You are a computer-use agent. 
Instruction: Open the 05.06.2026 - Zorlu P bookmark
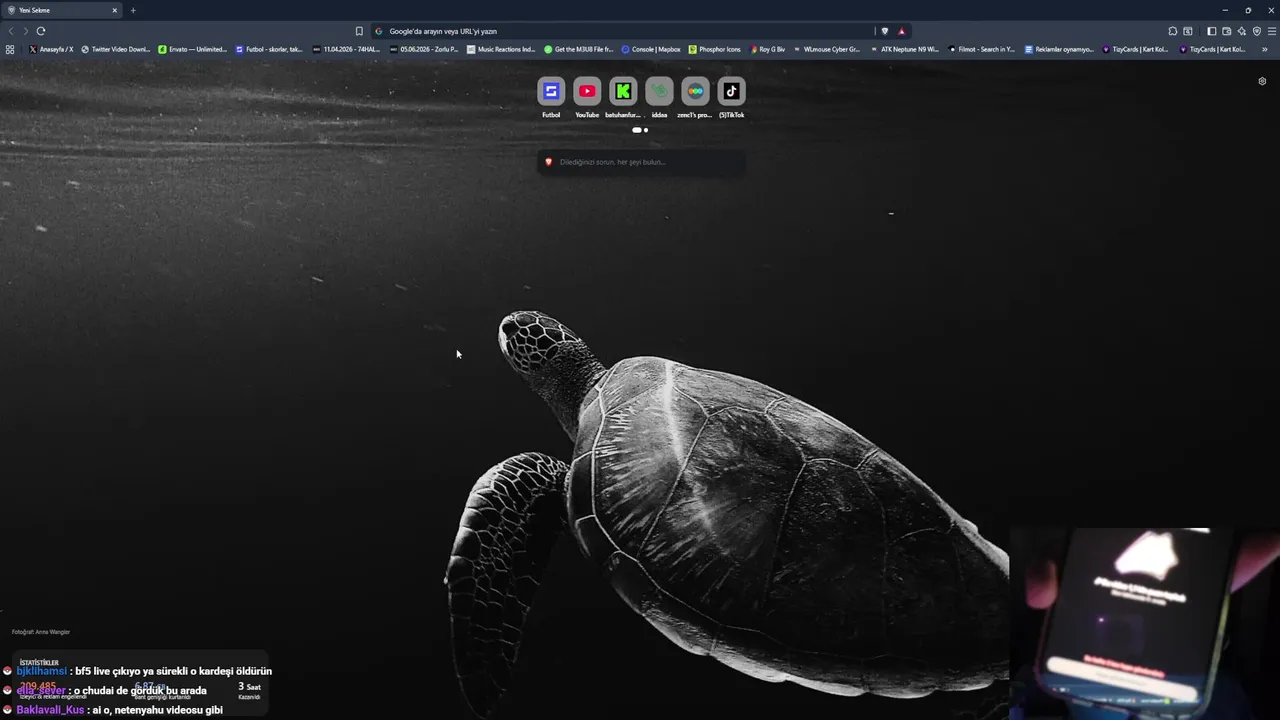click(424, 49)
